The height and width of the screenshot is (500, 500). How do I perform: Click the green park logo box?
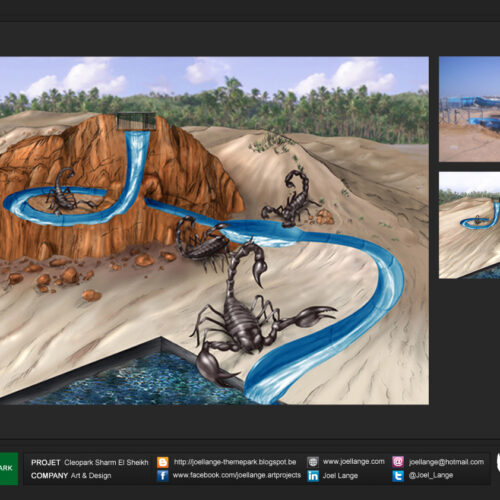9,469
